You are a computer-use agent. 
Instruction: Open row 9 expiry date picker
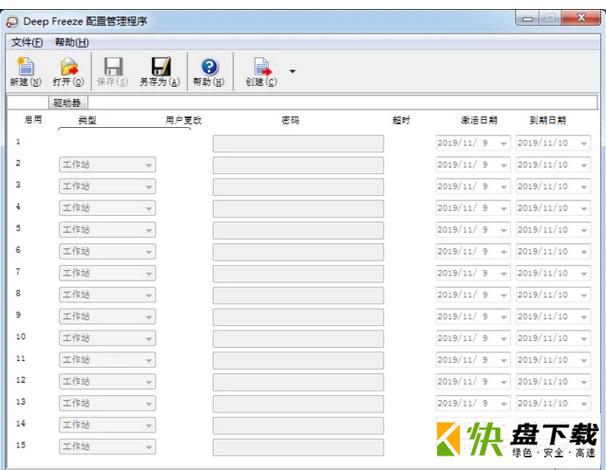(x=553, y=317)
